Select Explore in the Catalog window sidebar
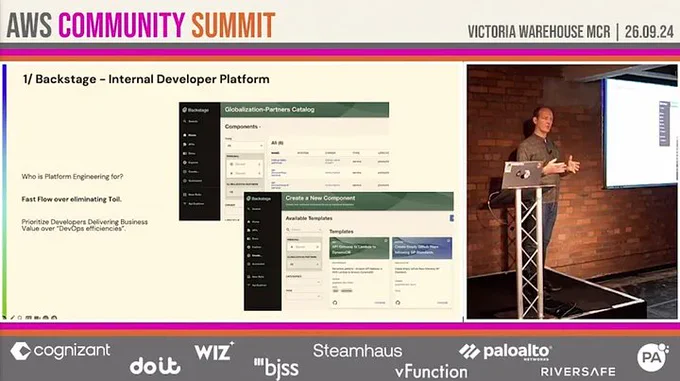The height and width of the screenshot is (381, 680). click(x=191, y=163)
